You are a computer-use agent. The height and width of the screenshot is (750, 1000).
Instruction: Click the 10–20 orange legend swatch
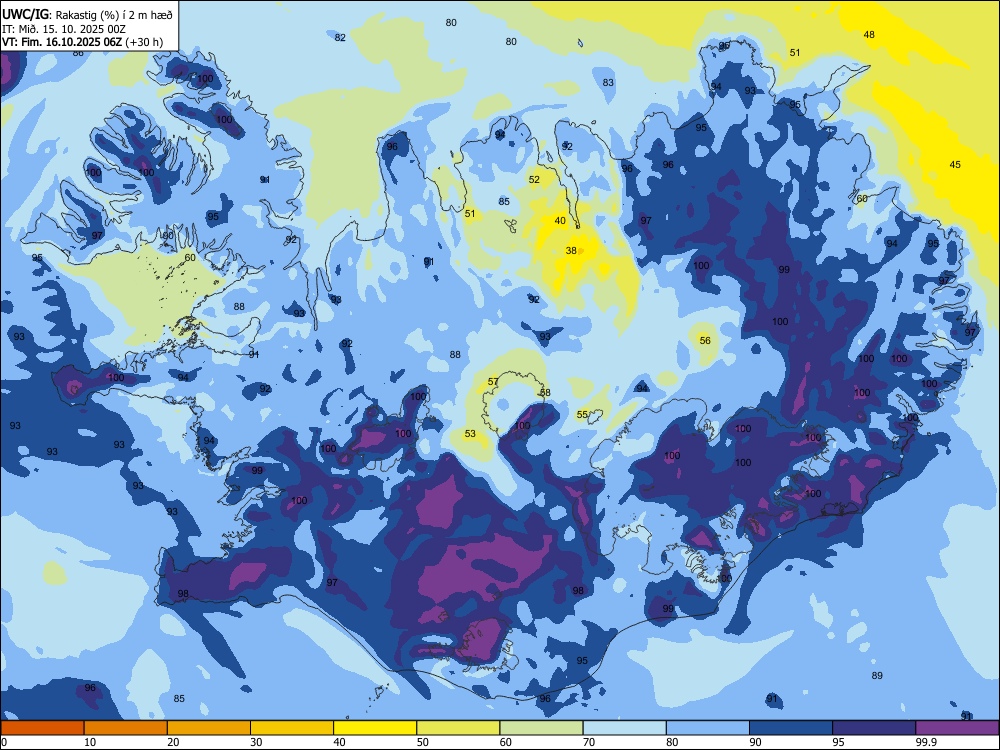pyautogui.click(x=126, y=728)
